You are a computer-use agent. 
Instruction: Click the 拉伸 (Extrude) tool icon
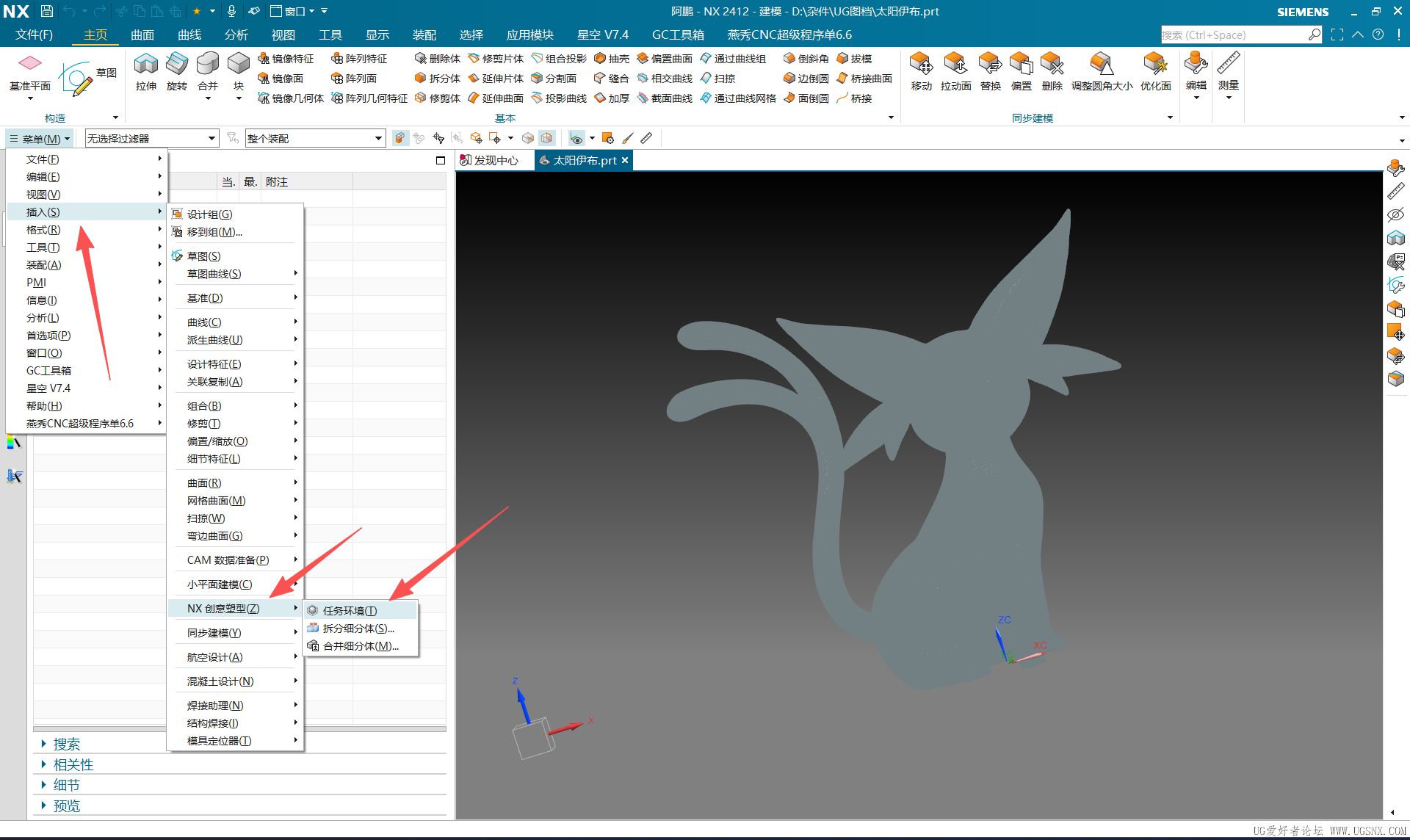coord(145,65)
